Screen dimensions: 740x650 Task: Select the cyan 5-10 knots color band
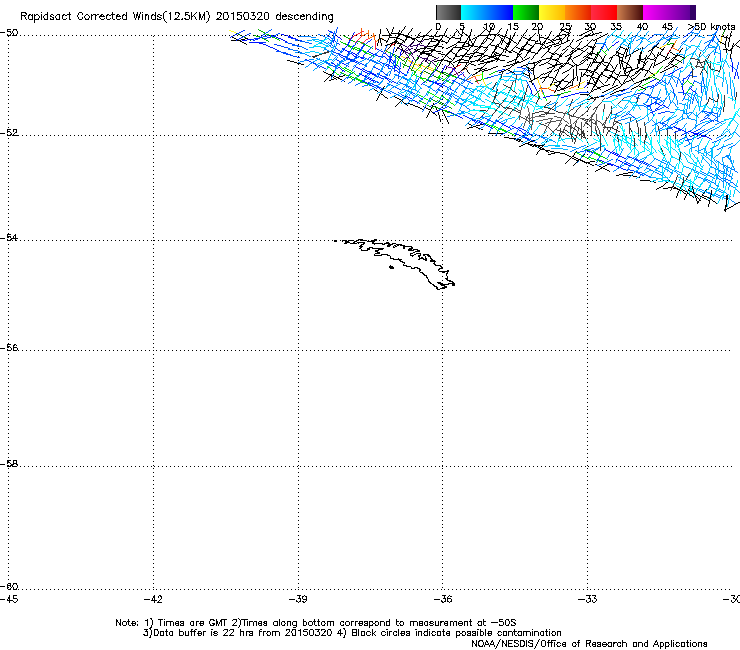(474, 12)
